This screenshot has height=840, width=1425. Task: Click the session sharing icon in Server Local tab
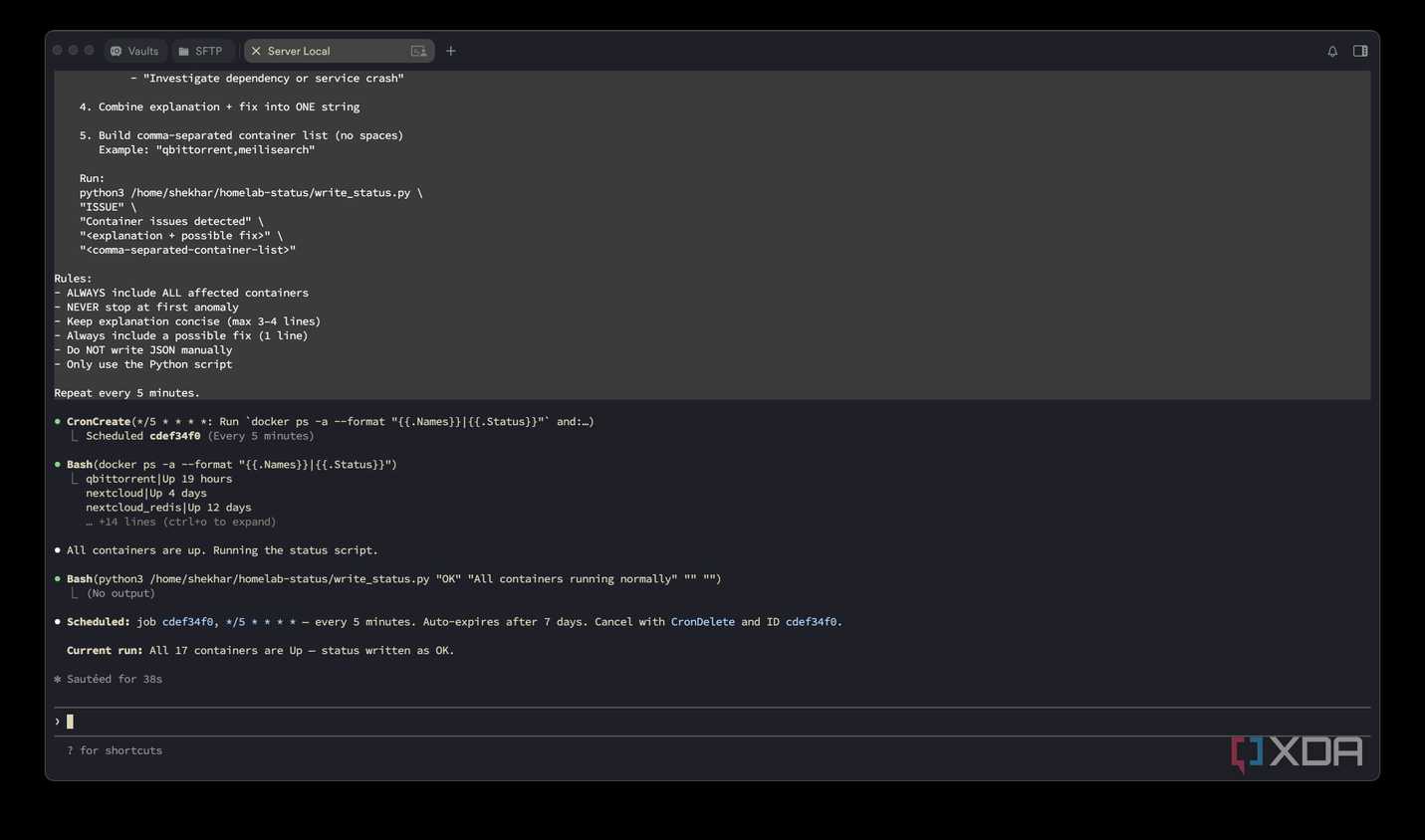pos(418,51)
